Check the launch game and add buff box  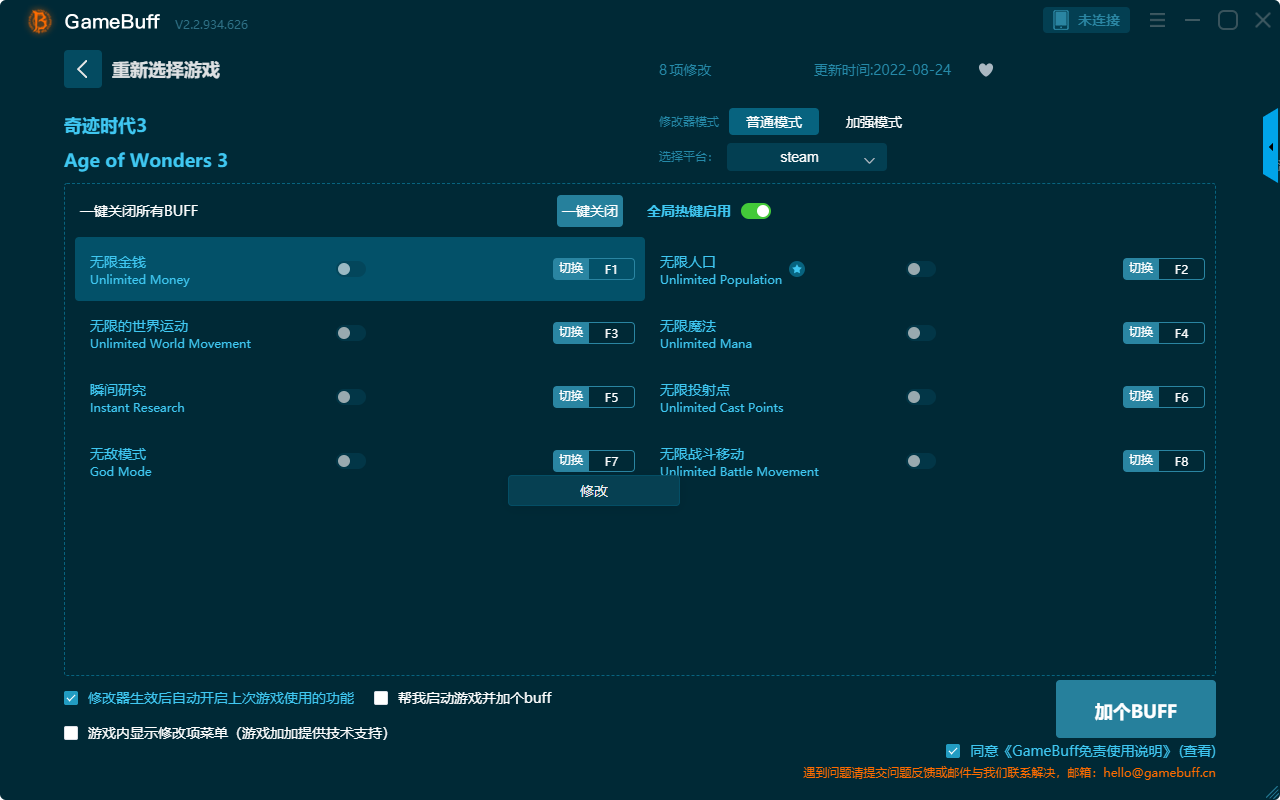click(381, 698)
